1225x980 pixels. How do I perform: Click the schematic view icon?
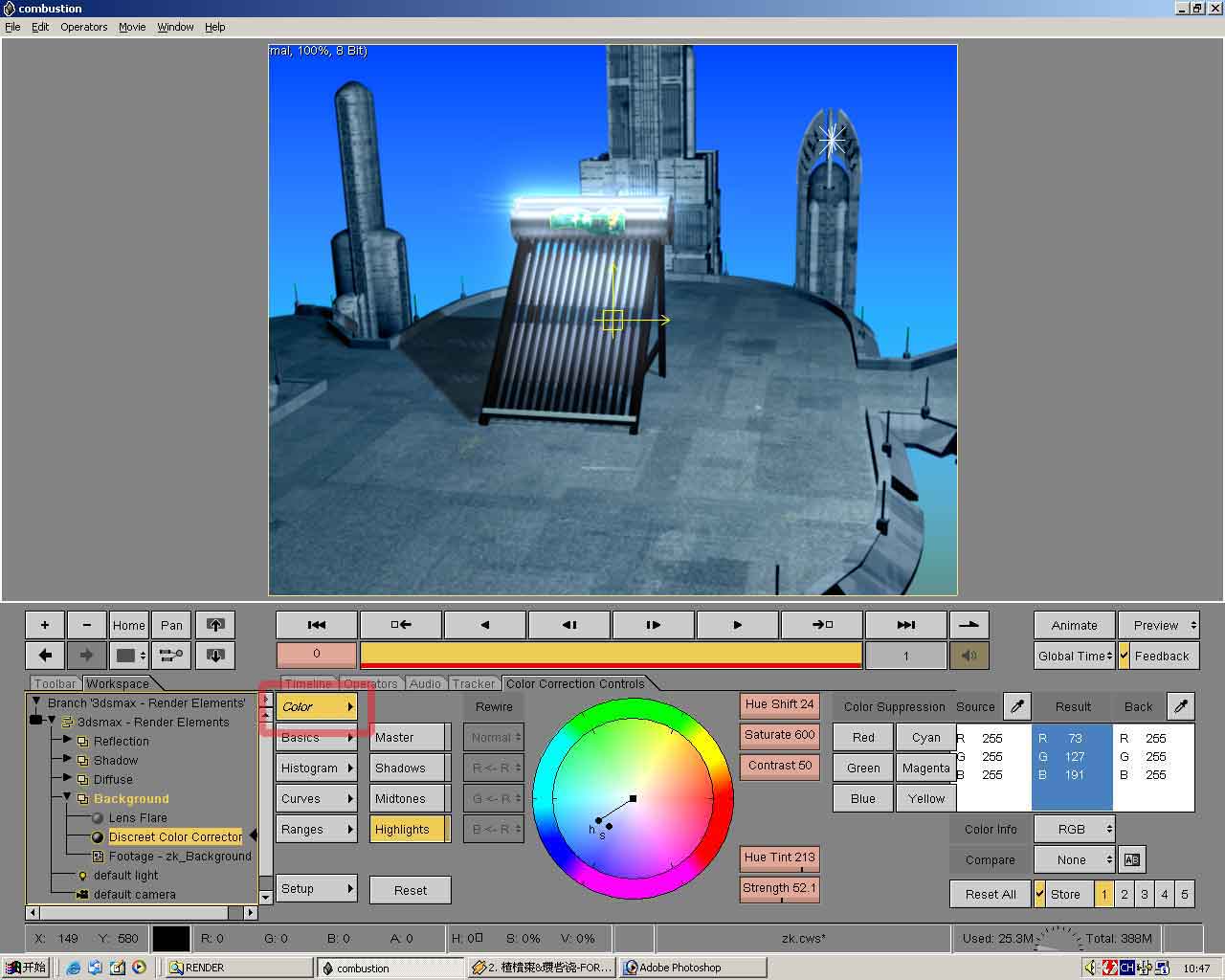pyautogui.click(x=171, y=656)
